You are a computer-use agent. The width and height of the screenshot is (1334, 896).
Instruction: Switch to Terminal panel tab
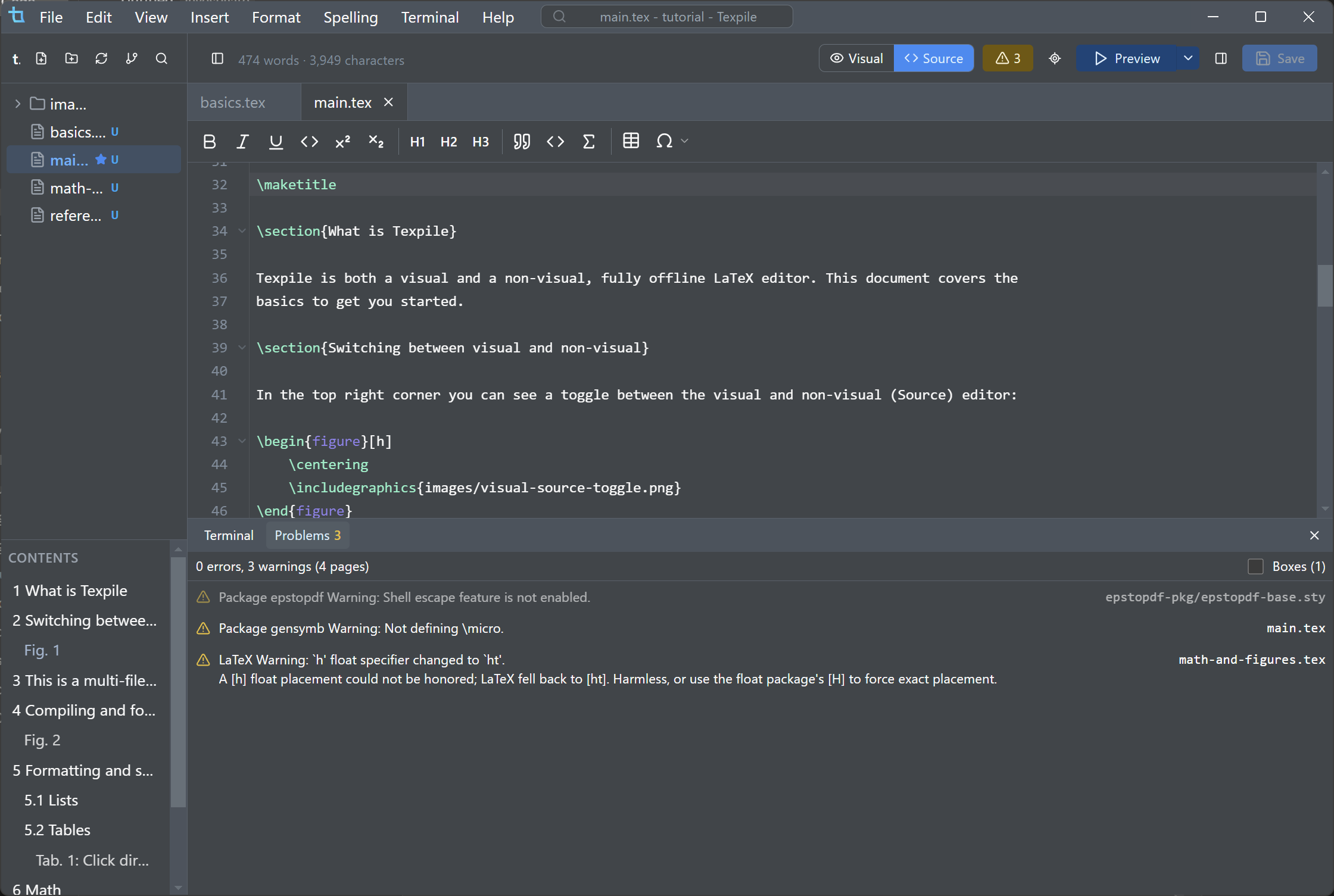(229, 535)
